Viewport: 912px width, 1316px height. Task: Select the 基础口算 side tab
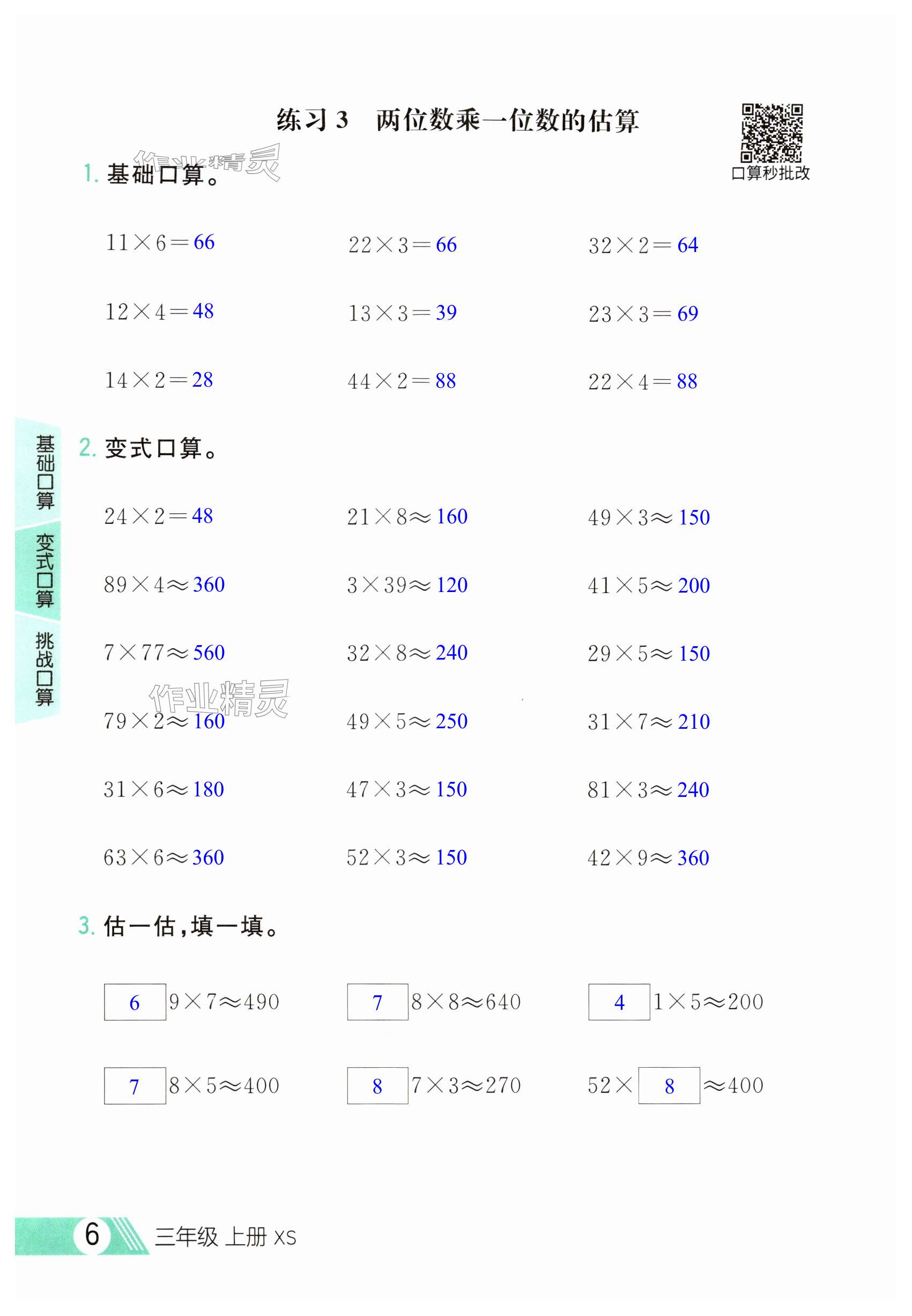44,471
